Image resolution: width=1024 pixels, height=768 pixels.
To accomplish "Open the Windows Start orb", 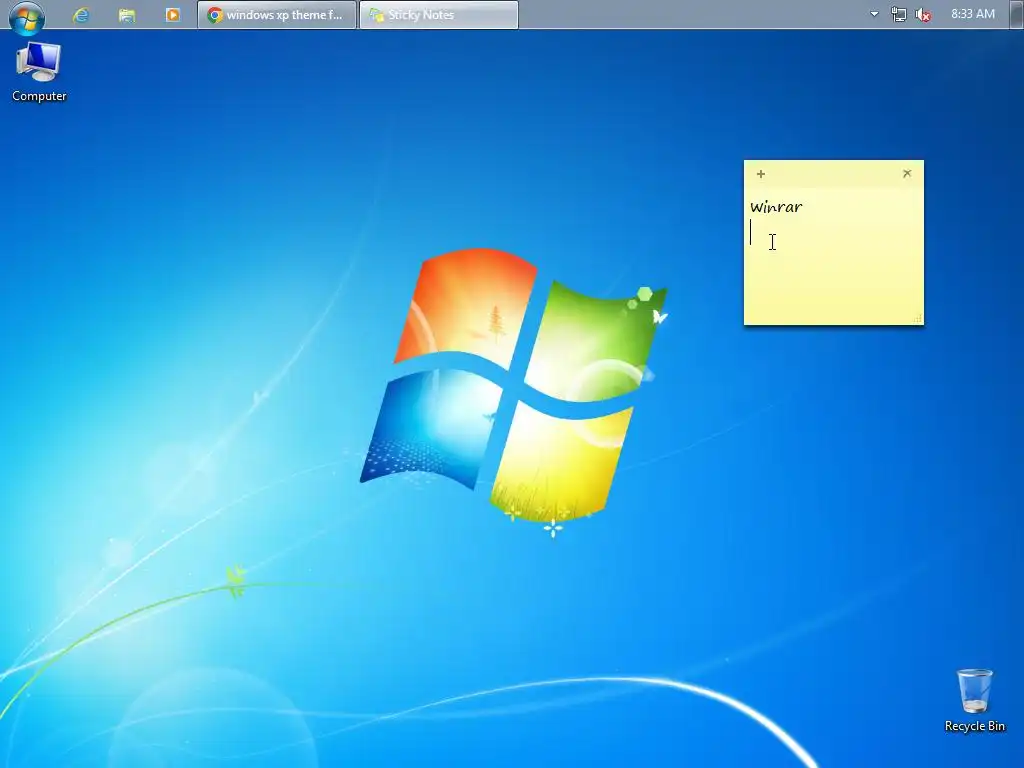I will tap(27, 17).
